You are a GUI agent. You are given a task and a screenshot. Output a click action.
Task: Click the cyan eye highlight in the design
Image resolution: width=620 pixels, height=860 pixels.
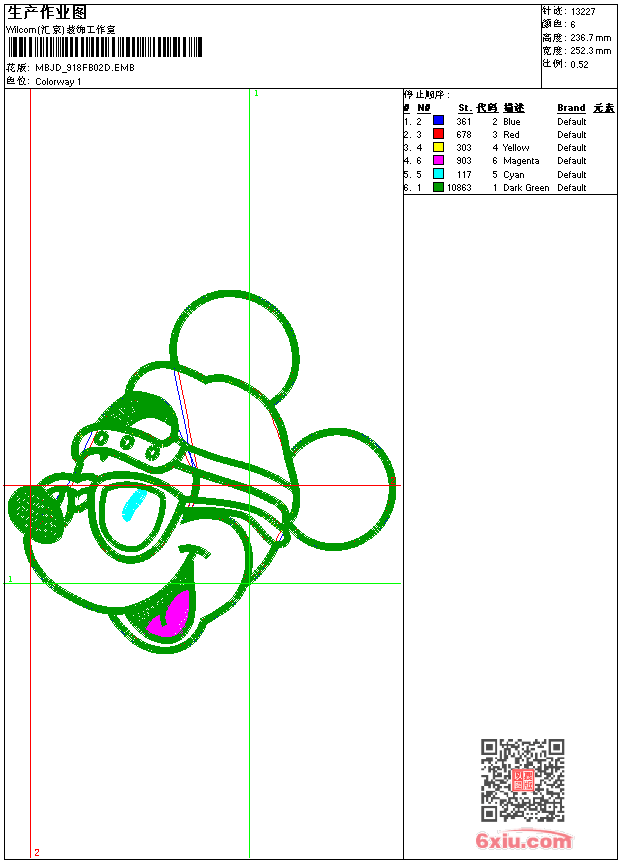tap(133, 505)
